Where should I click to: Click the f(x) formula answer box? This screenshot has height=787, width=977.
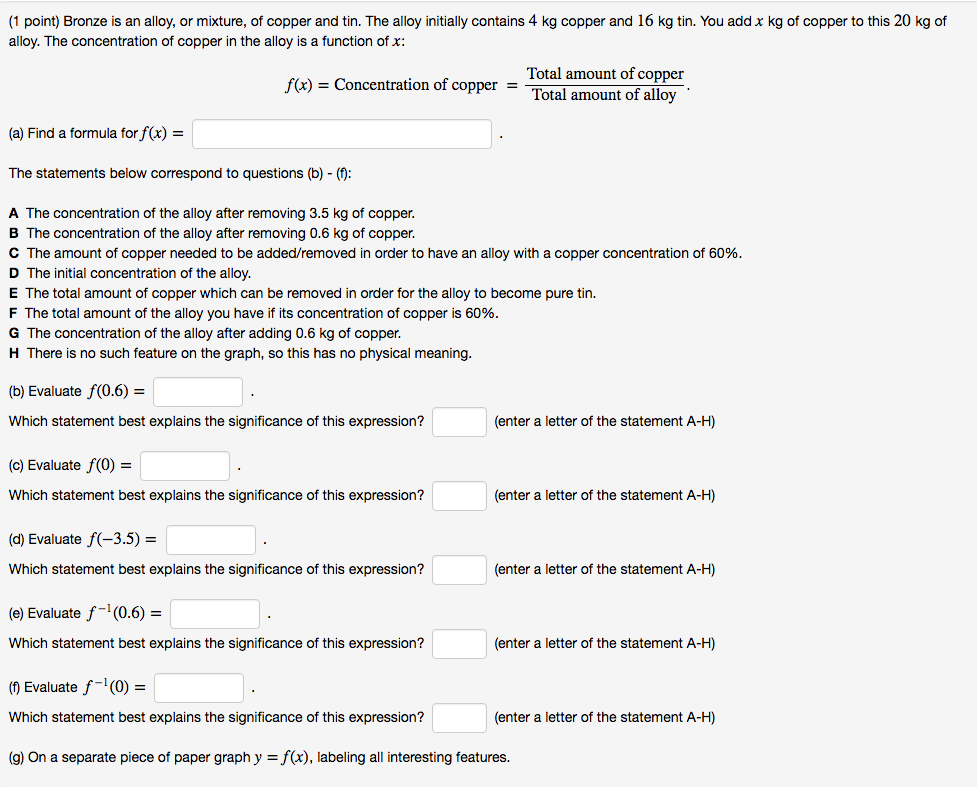point(342,134)
